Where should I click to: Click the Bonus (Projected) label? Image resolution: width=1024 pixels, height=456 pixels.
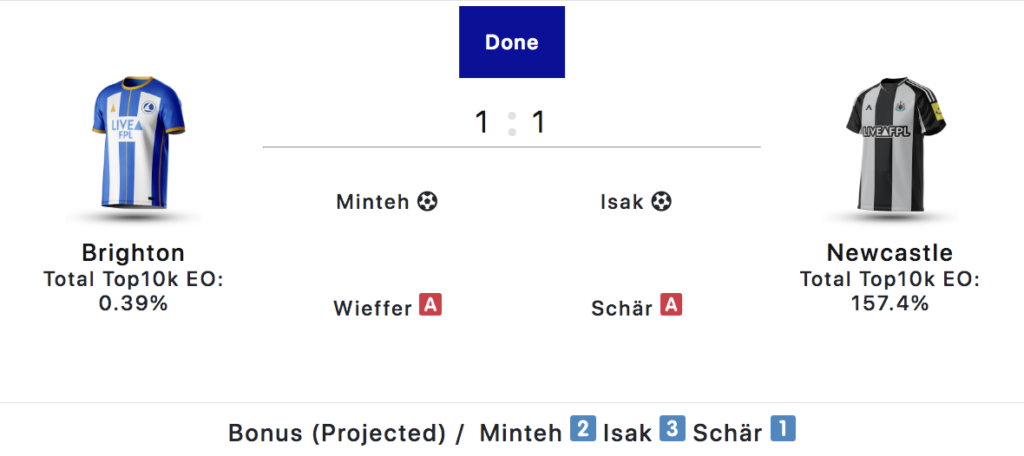point(337,433)
